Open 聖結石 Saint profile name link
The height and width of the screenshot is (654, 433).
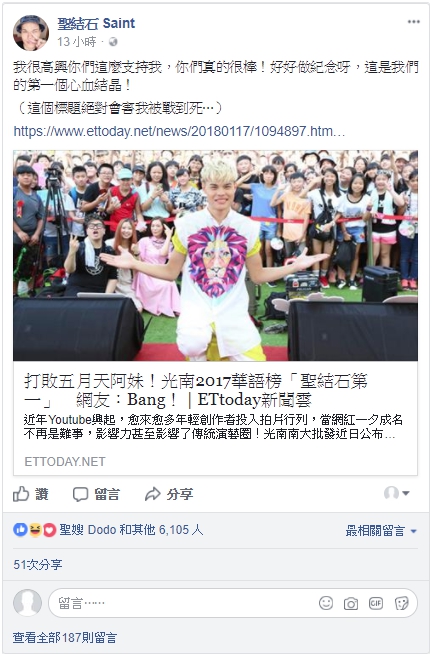click(96, 23)
